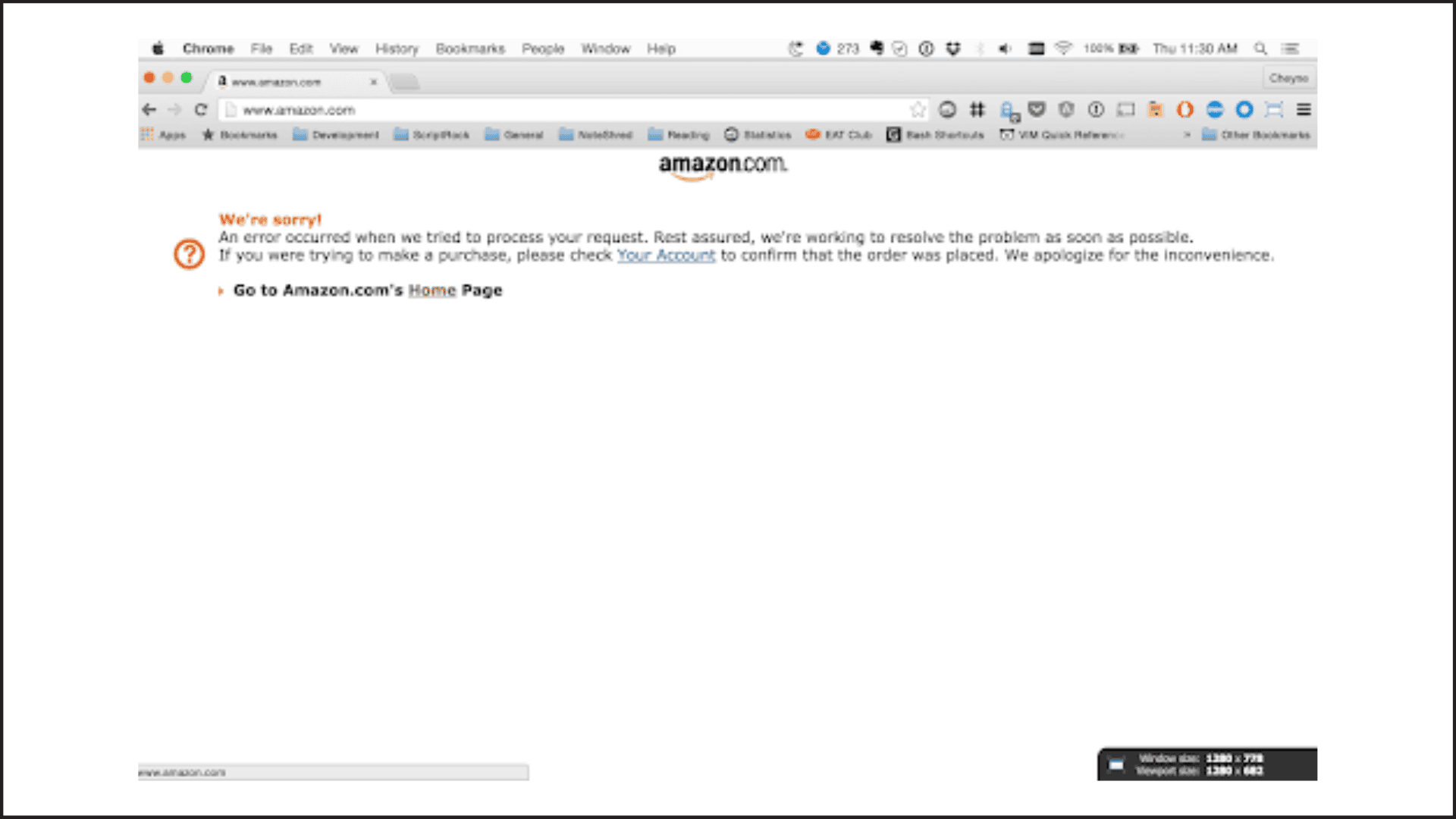The height and width of the screenshot is (819, 1456).
Task: Click the Wi-Fi status icon
Action: pyautogui.click(x=1064, y=49)
